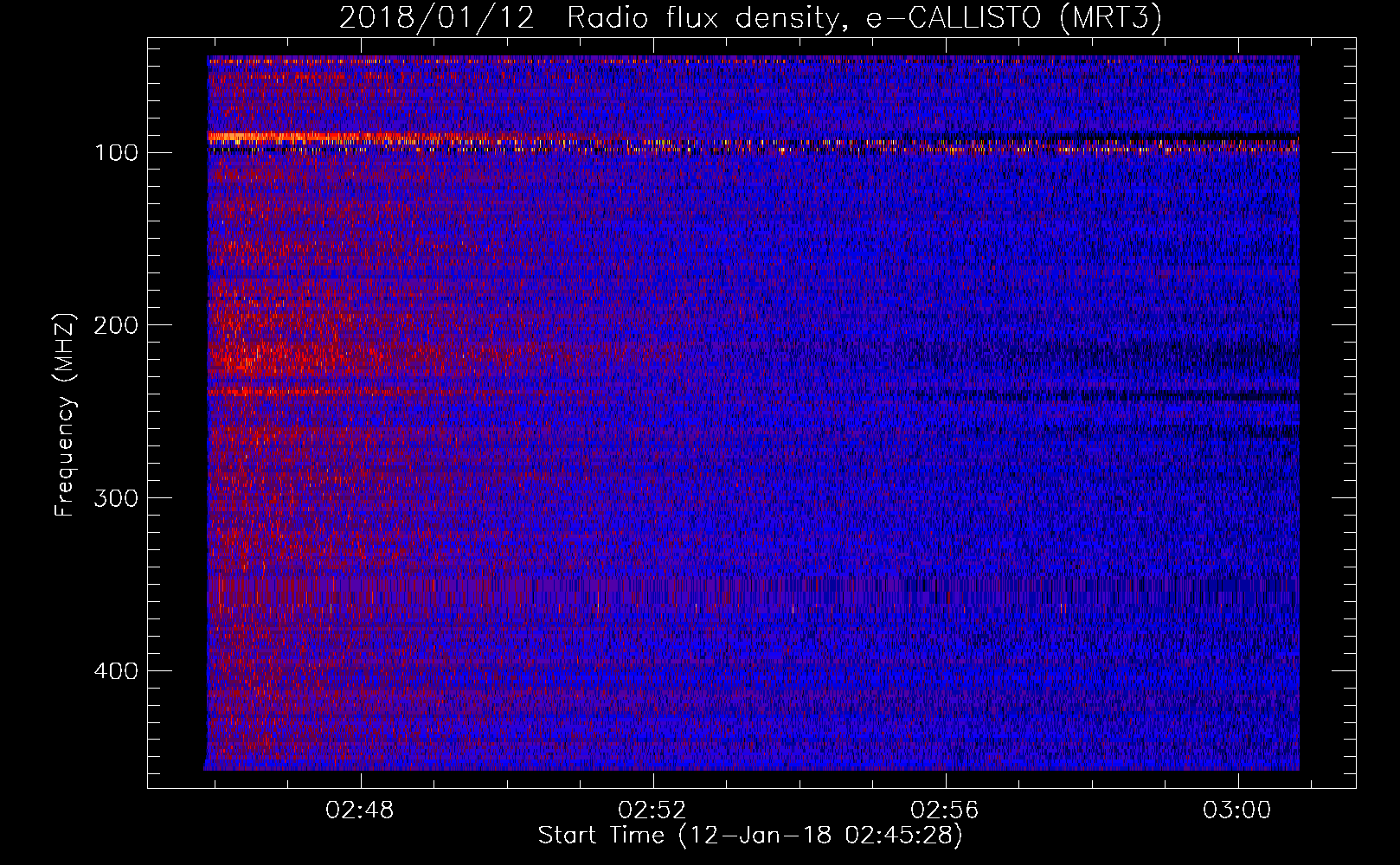Click the 02:56 time tick label
Image resolution: width=1400 pixels, height=865 pixels.
[945, 810]
